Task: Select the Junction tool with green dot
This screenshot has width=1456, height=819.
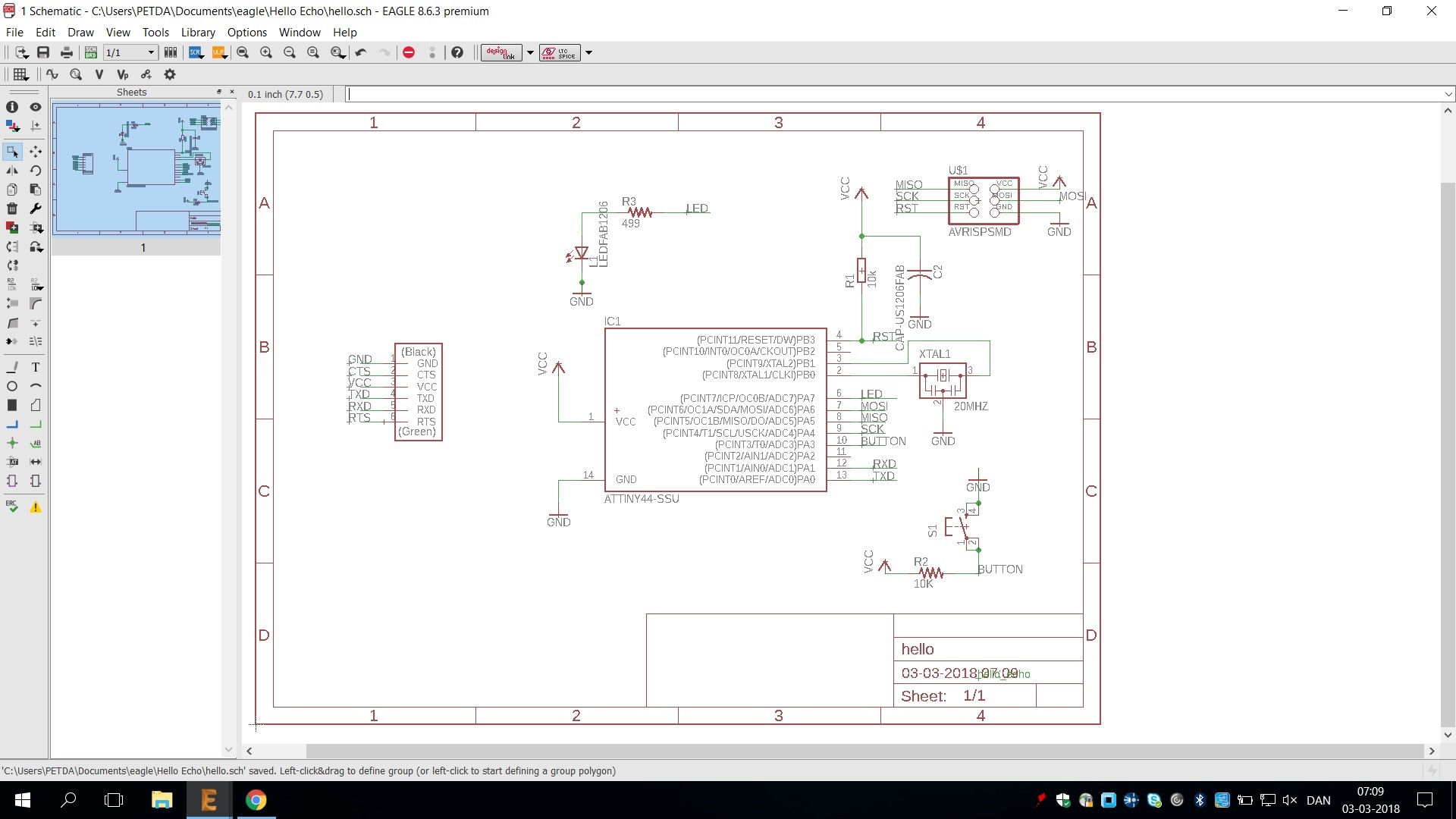Action: click(12, 443)
